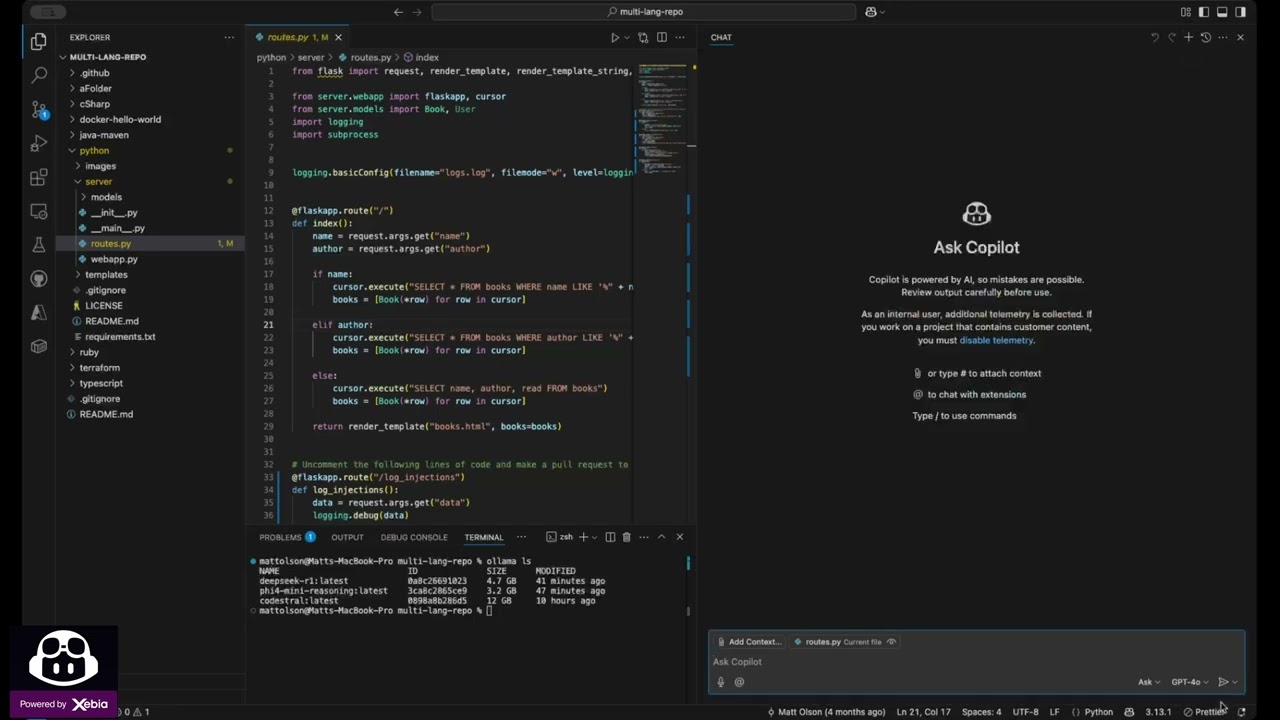This screenshot has height=720, width=1280.
Task: Run Python file with play icon
Action: click(x=615, y=37)
